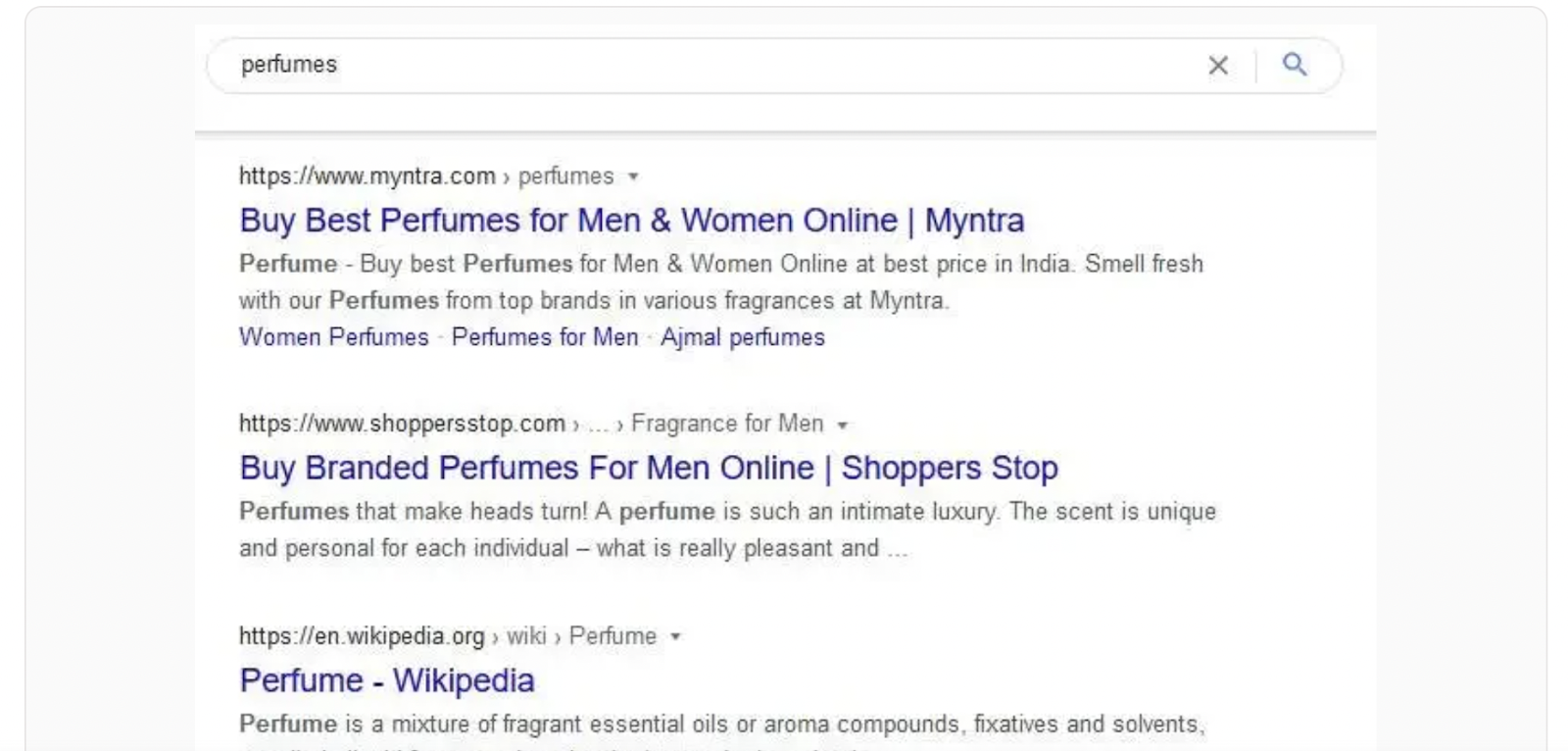Expand the dropdown arrow beside the Wikipedia Perfume URL
Viewport: 1568px width, 751px height.
coord(675,636)
